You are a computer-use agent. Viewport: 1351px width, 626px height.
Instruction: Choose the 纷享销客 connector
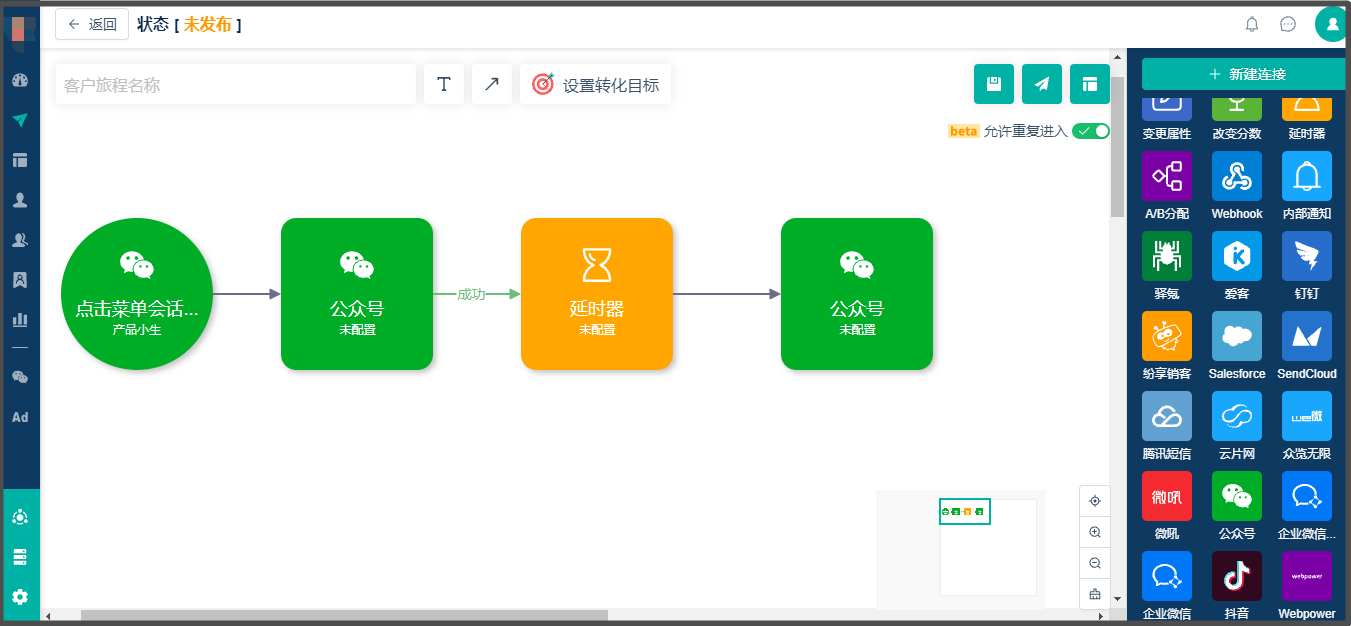click(1167, 346)
